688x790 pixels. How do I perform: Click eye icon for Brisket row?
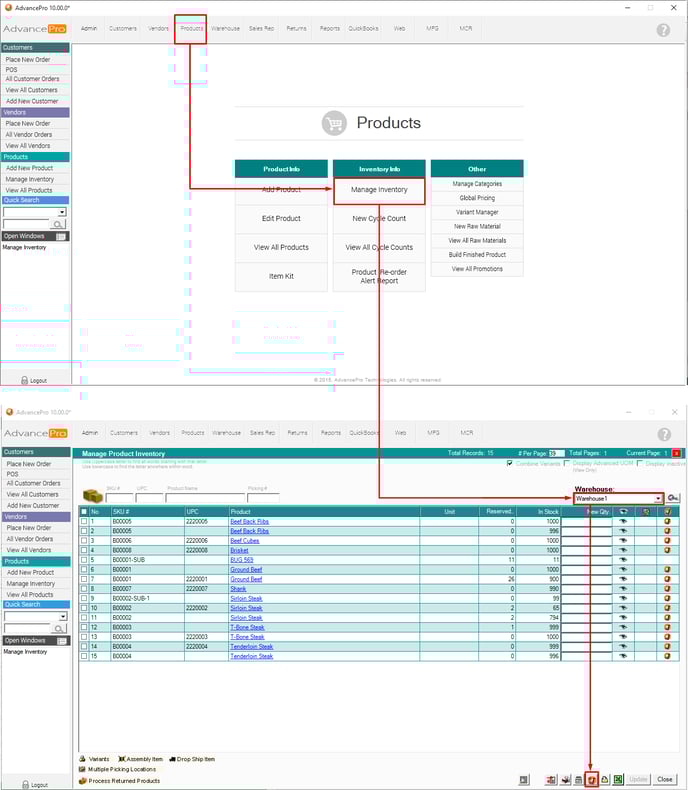(x=623, y=549)
